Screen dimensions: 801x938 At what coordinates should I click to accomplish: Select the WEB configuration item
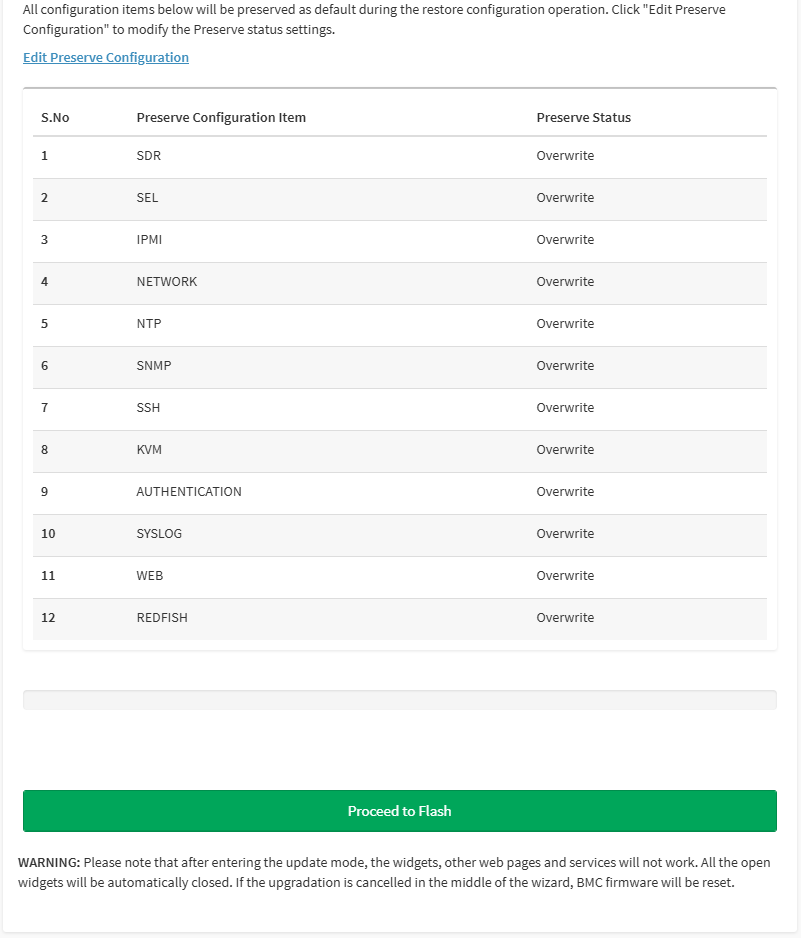[150, 576]
